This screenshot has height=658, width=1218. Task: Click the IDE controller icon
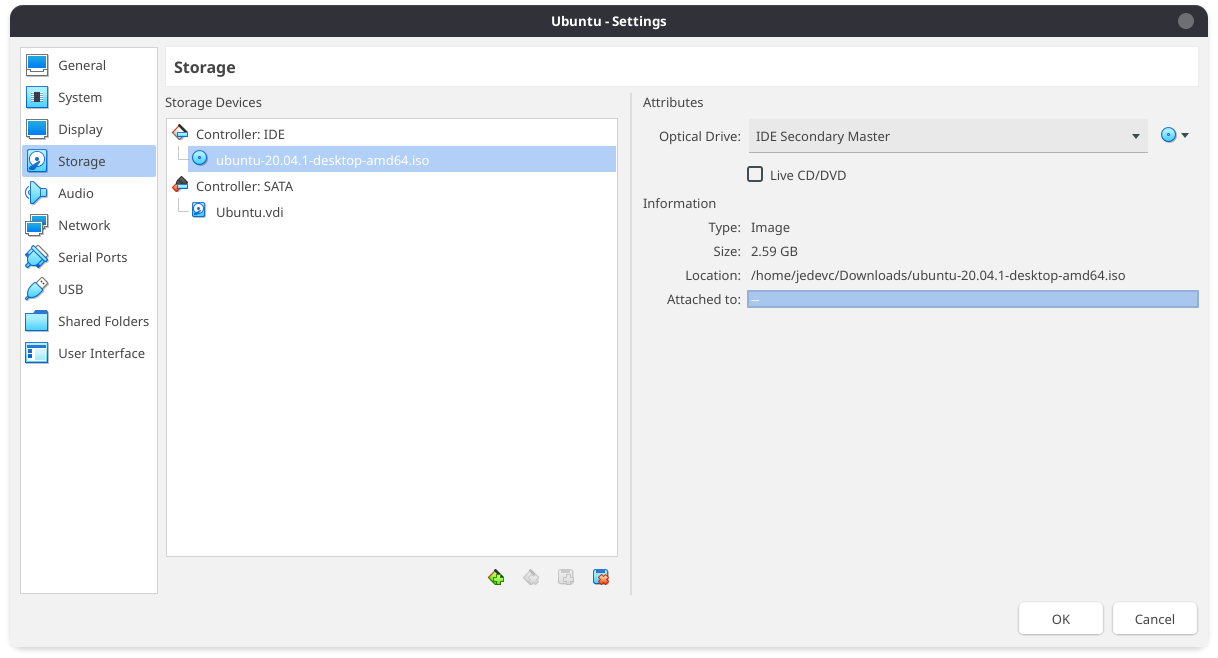click(x=181, y=133)
